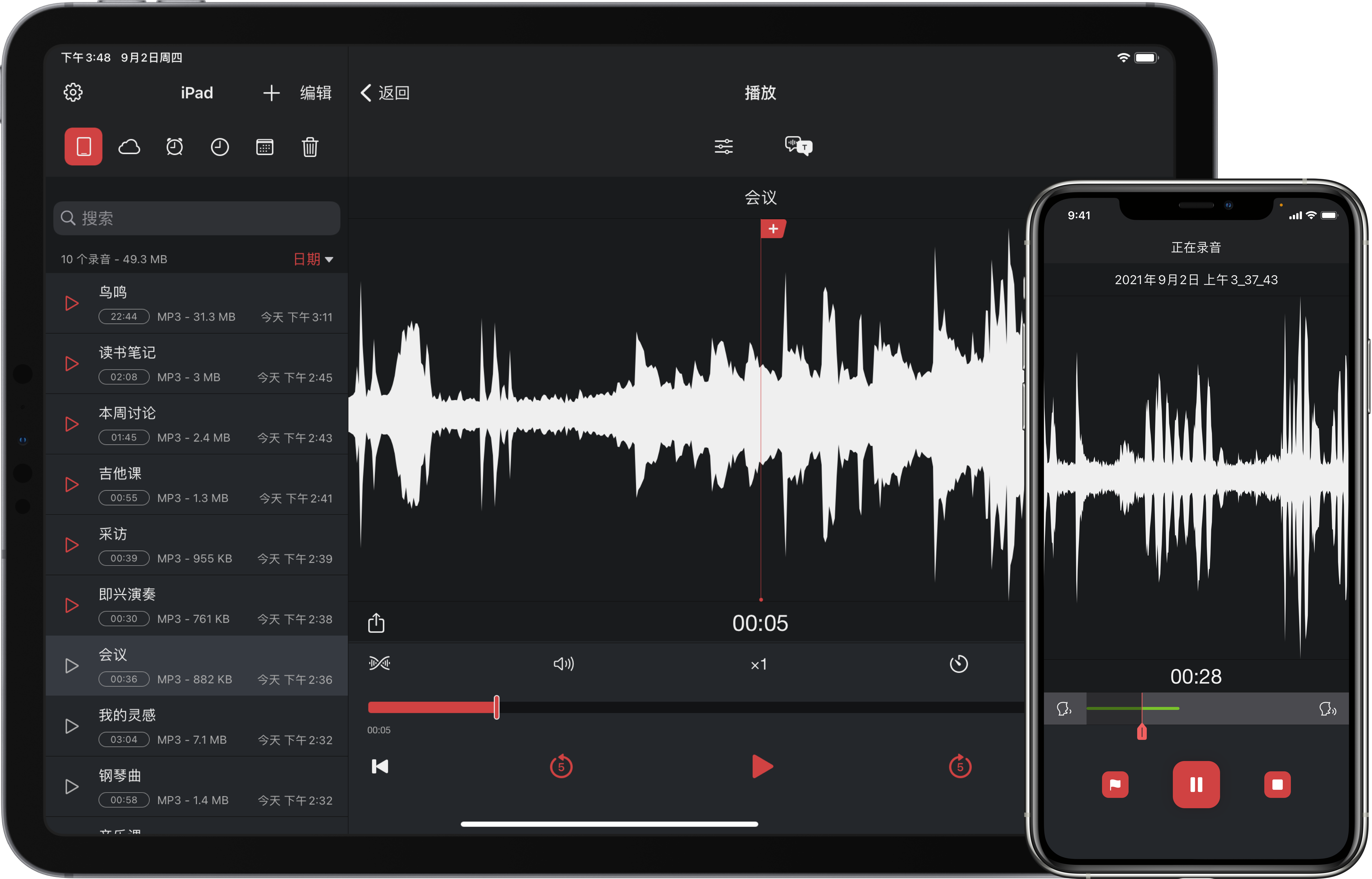Screen dimensions: 1372x879
Task: Tap the 00:28 recording timer on iPhone
Action: tap(1197, 677)
